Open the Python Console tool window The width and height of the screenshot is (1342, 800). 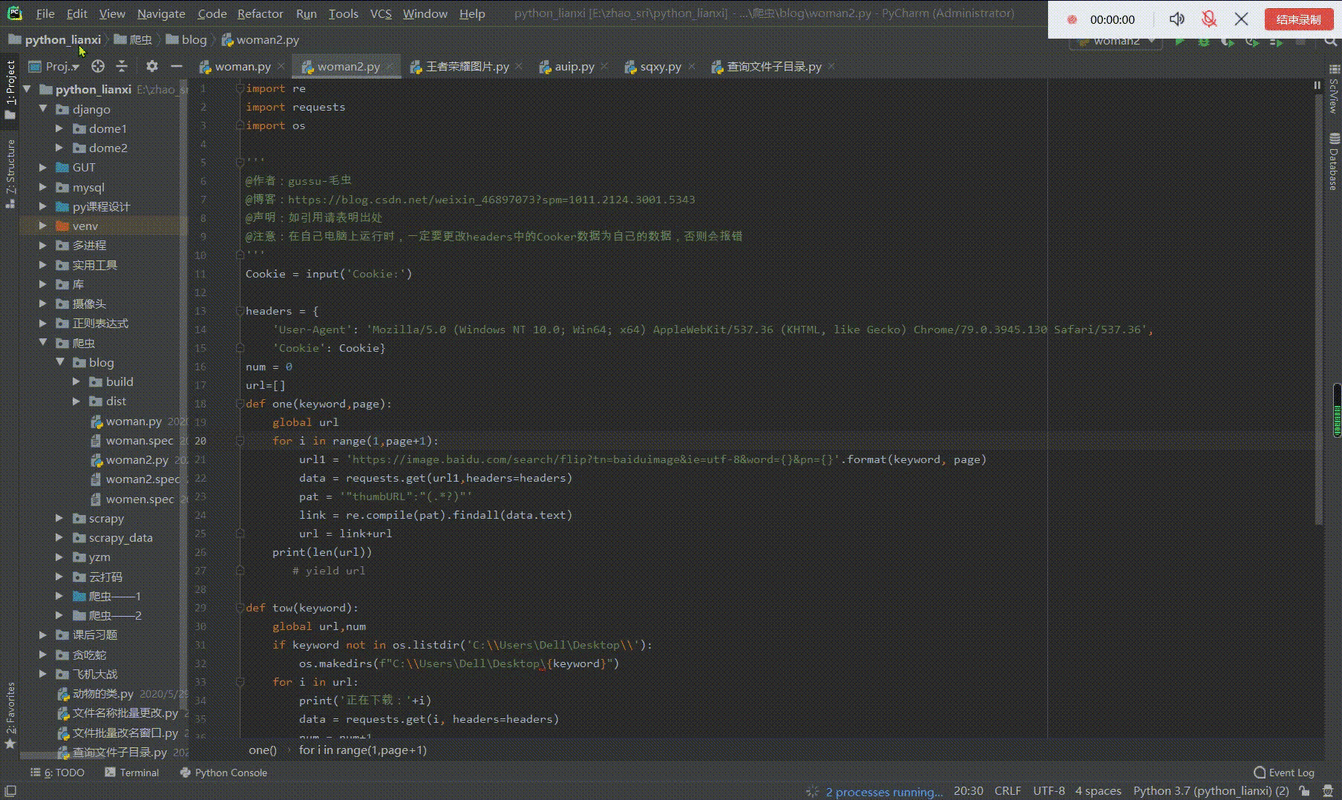point(223,772)
